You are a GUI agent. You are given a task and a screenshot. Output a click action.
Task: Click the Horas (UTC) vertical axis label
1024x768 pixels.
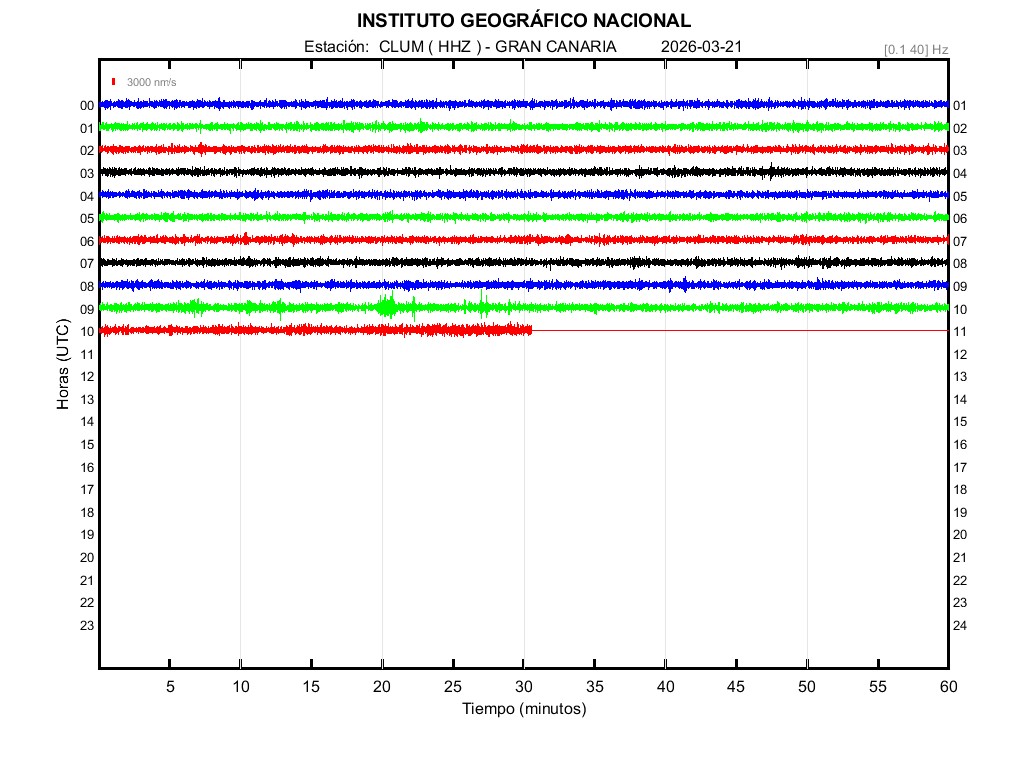63,365
